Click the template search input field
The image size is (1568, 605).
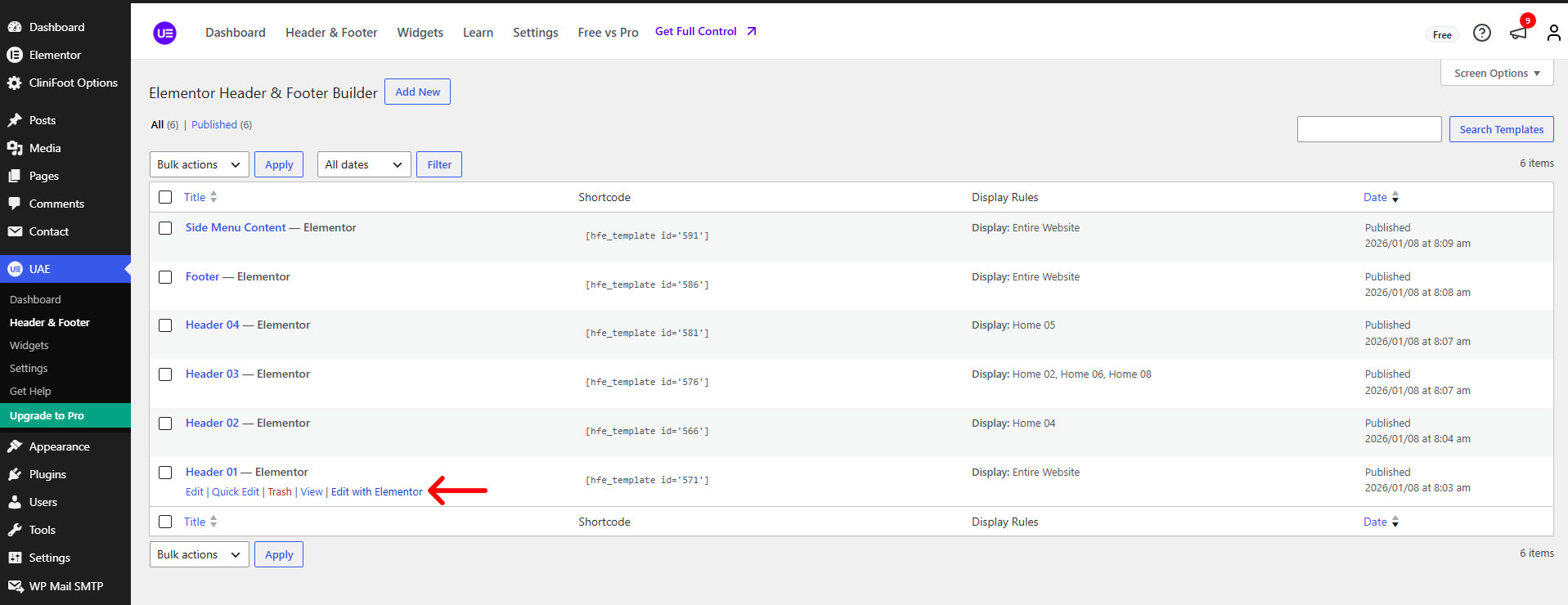pos(1369,129)
